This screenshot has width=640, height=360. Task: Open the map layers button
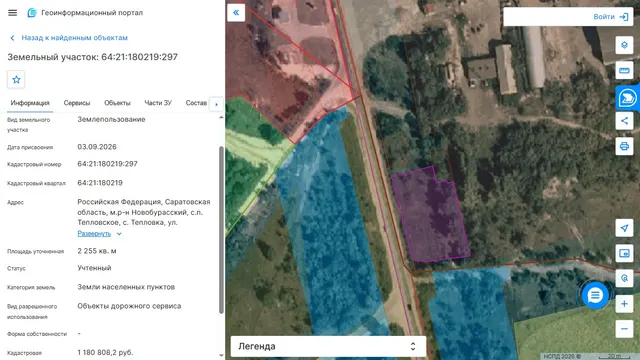coord(624,45)
